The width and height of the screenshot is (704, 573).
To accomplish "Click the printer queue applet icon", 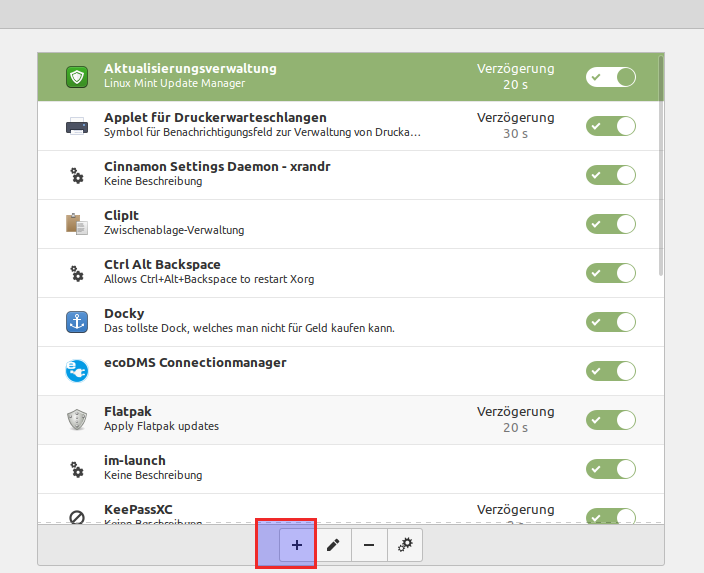I will tap(77, 126).
